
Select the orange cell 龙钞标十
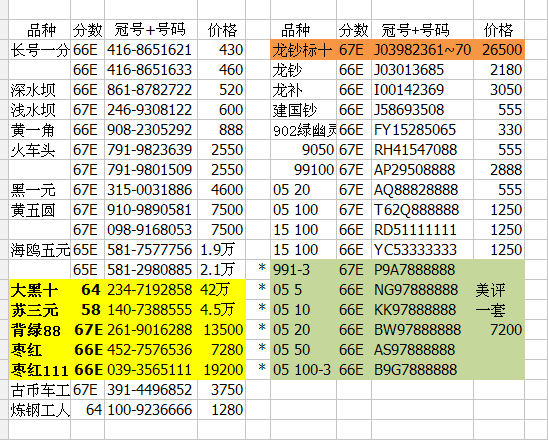tap(303, 50)
